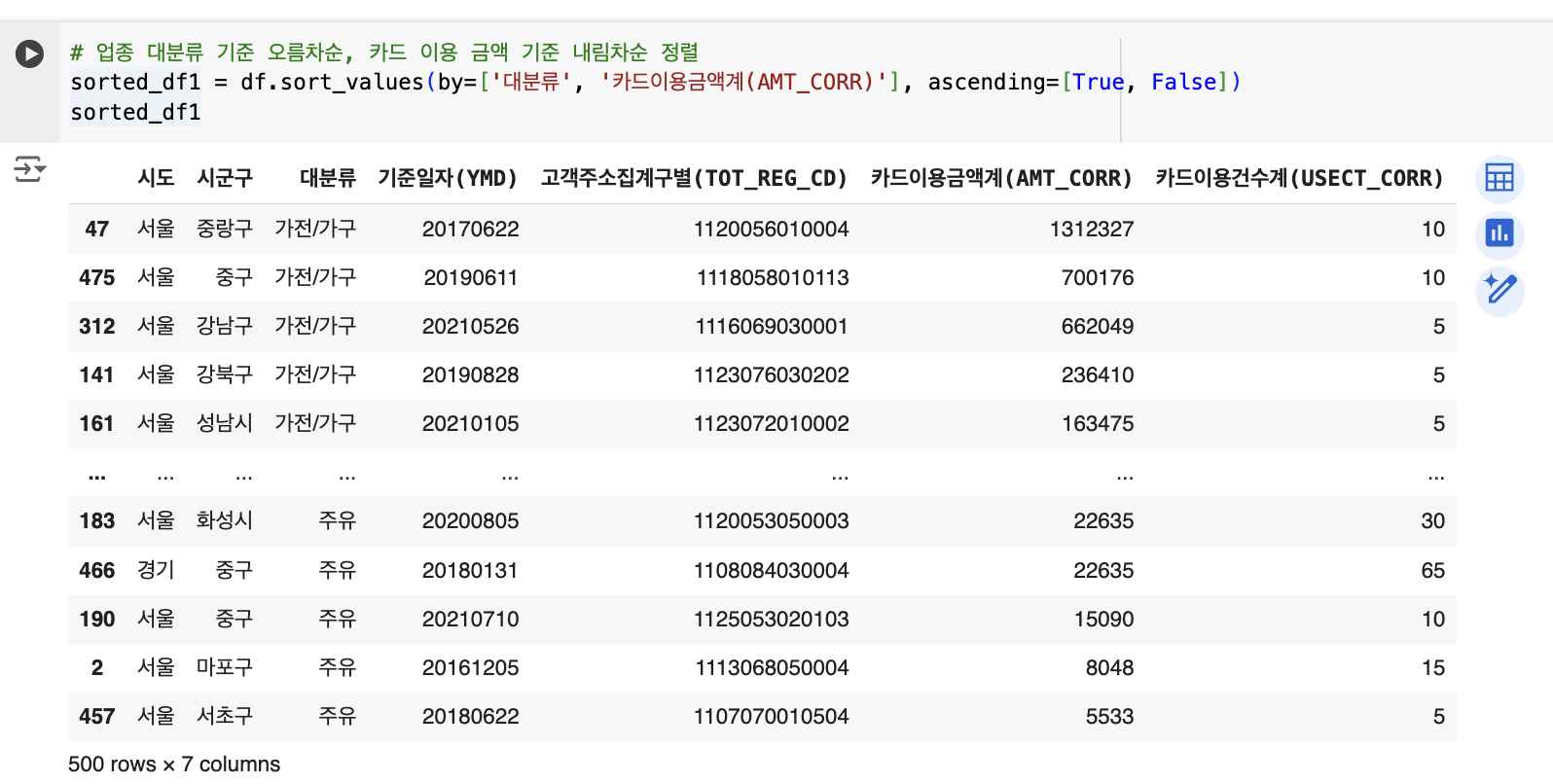Click region code 1120053050003

(771, 521)
